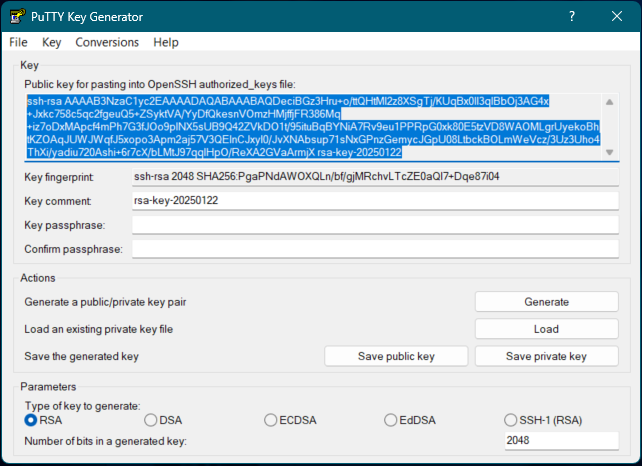Viewport: 642px width, 466px height.
Task: Select the DSA key type
Action: click(163, 420)
